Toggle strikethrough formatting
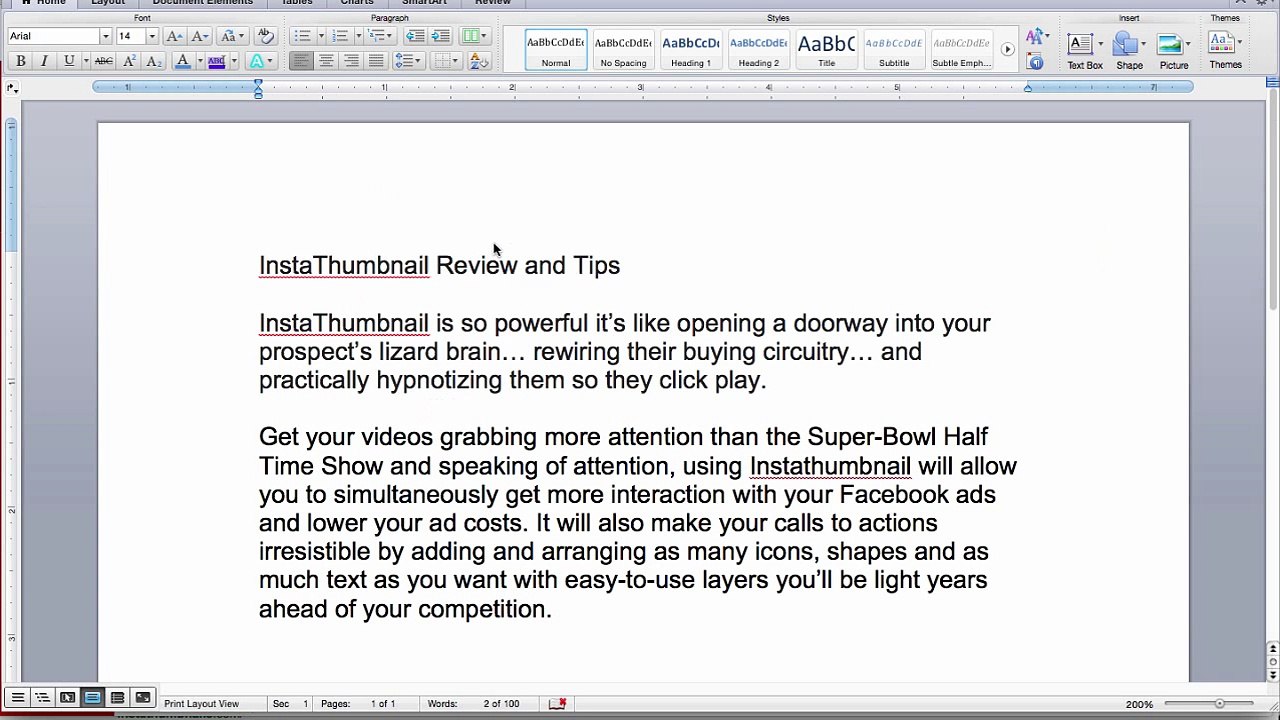Image resolution: width=1280 pixels, height=720 pixels. click(103, 62)
